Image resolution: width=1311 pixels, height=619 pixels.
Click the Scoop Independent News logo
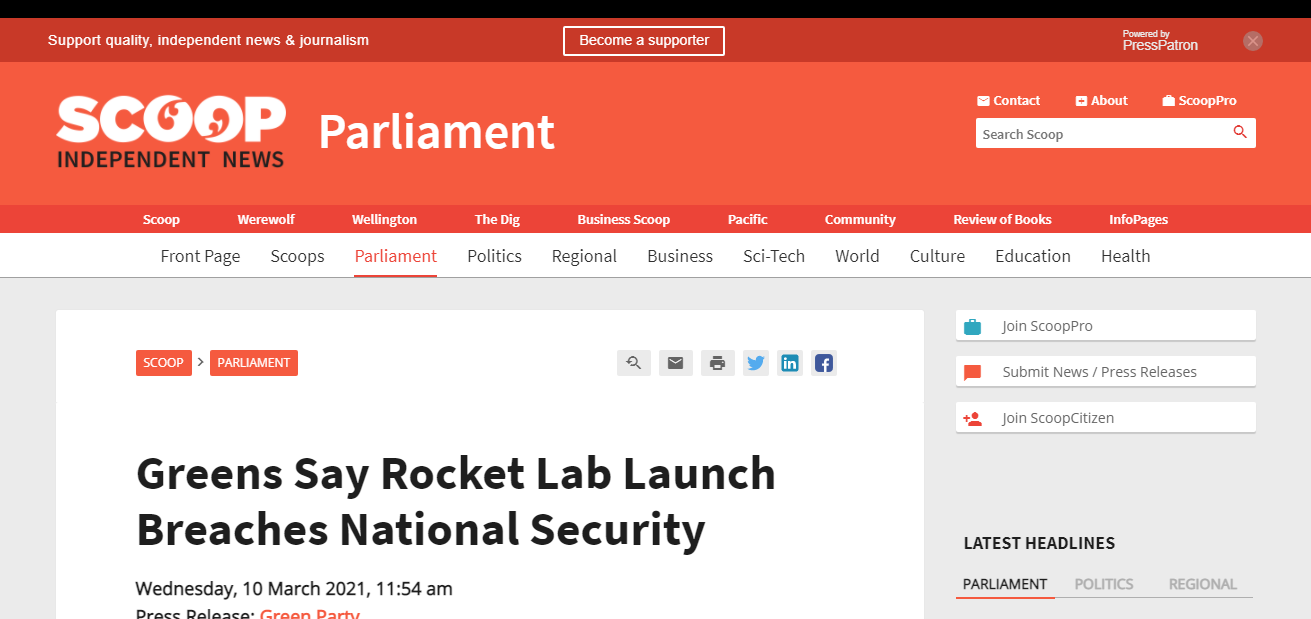point(171,131)
